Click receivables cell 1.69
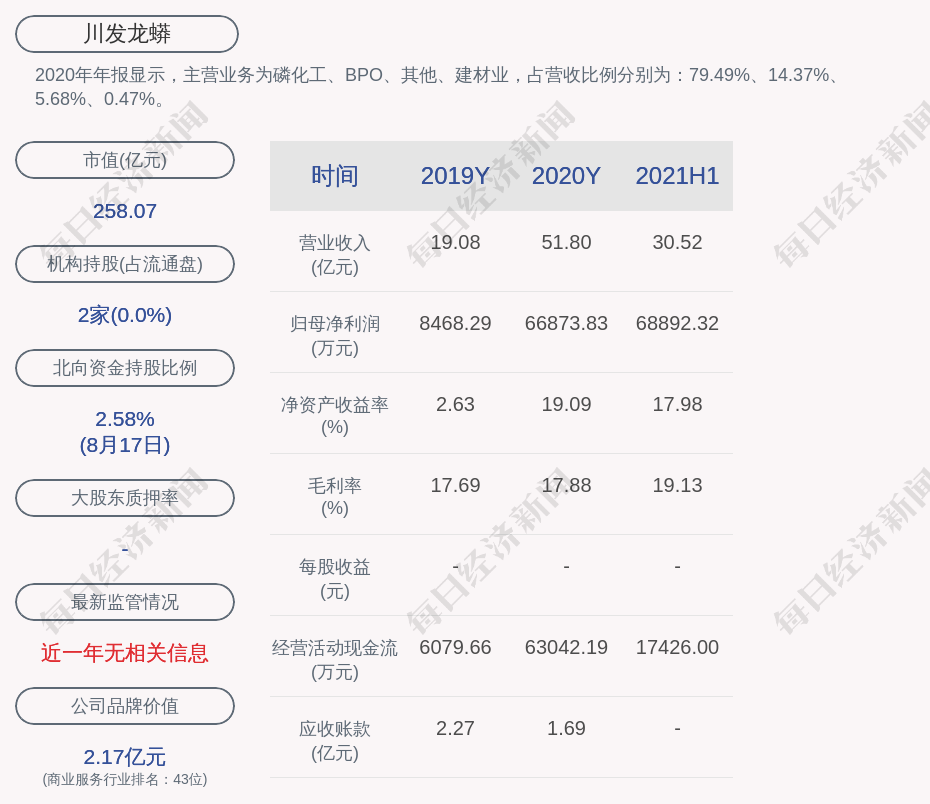Image resolution: width=930 pixels, height=804 pixels. pos(566,728)
